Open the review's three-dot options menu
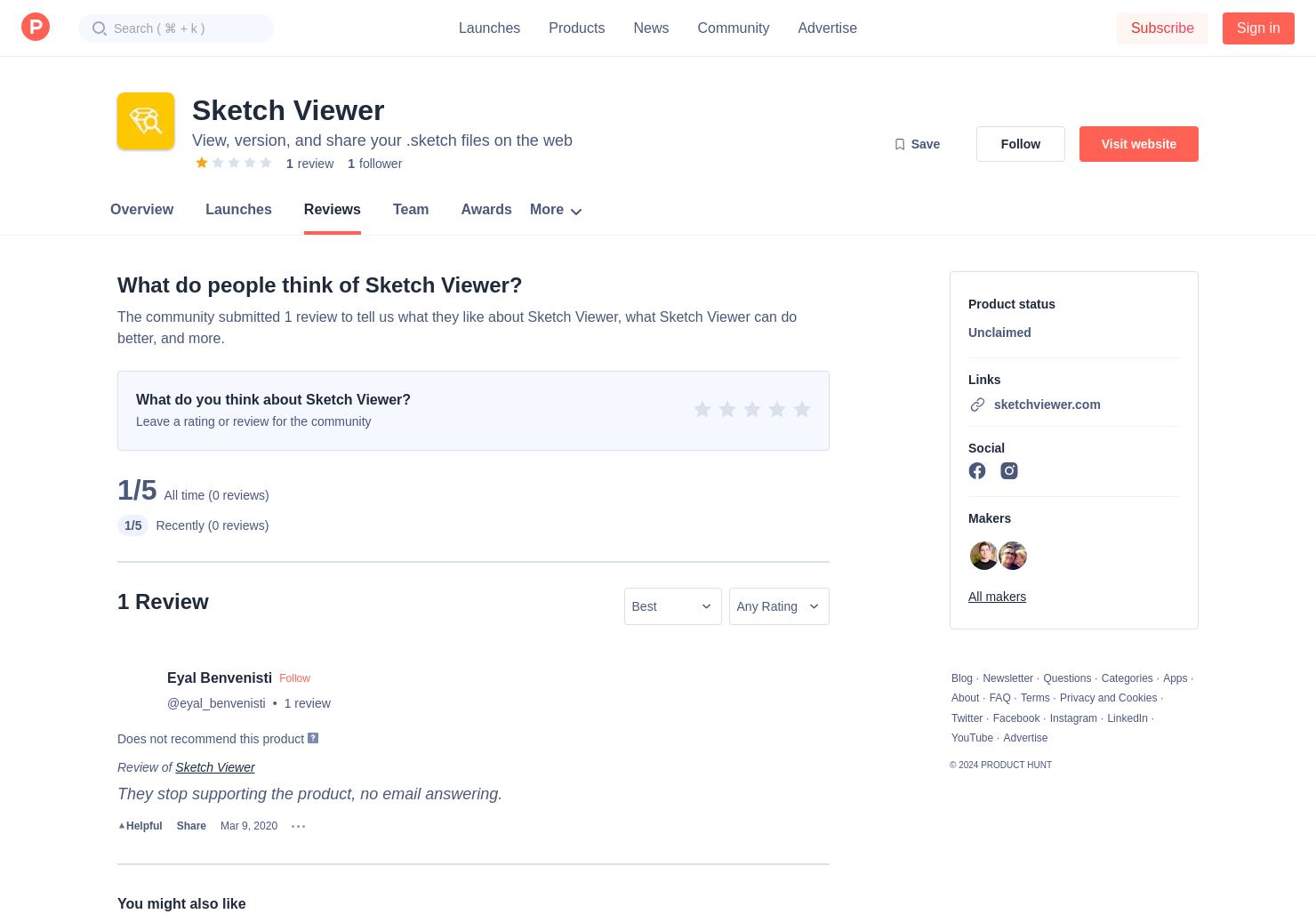This screenshot has width=1316, height=922. 299,826
